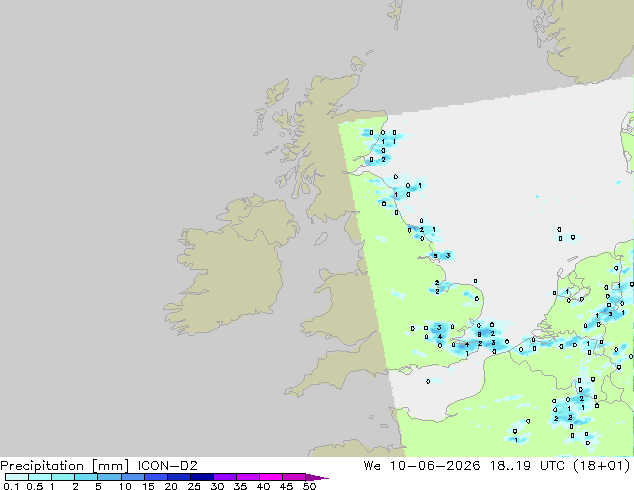Click the legend tick label "35"
The height and width of the screenshot is (490, 634).
pos(240,486)
